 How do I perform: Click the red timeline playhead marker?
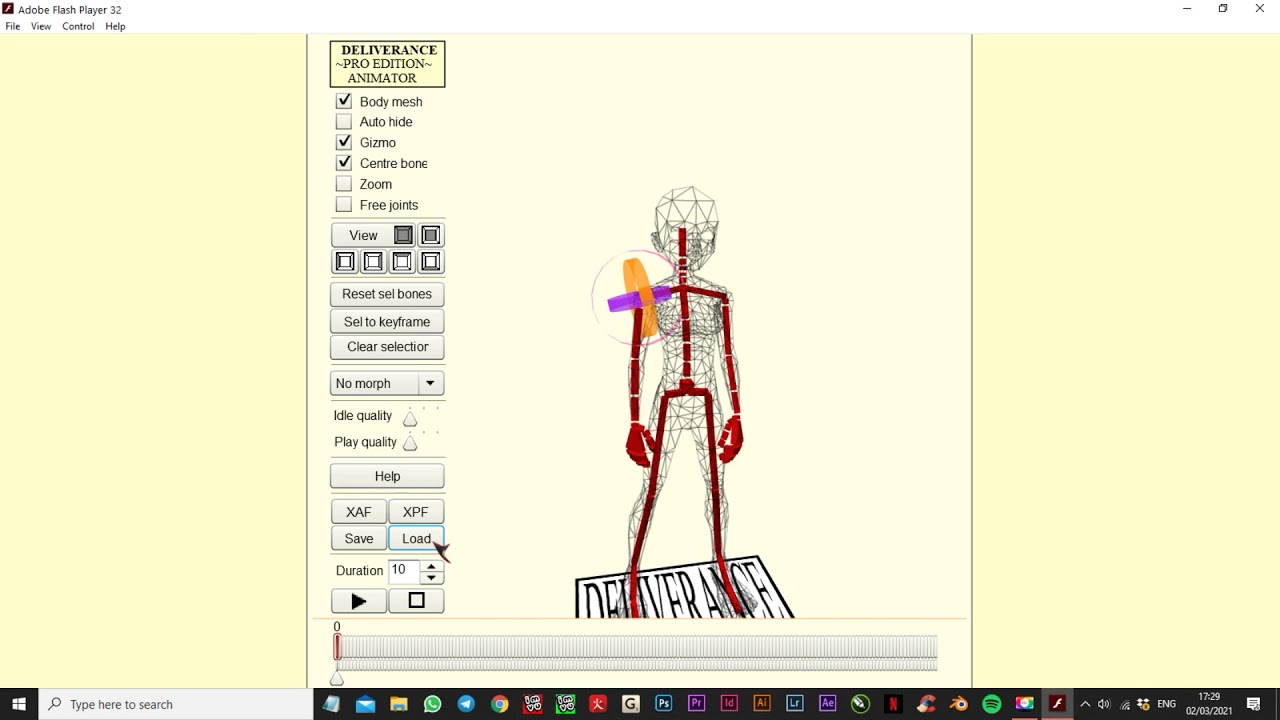(337, 647)
